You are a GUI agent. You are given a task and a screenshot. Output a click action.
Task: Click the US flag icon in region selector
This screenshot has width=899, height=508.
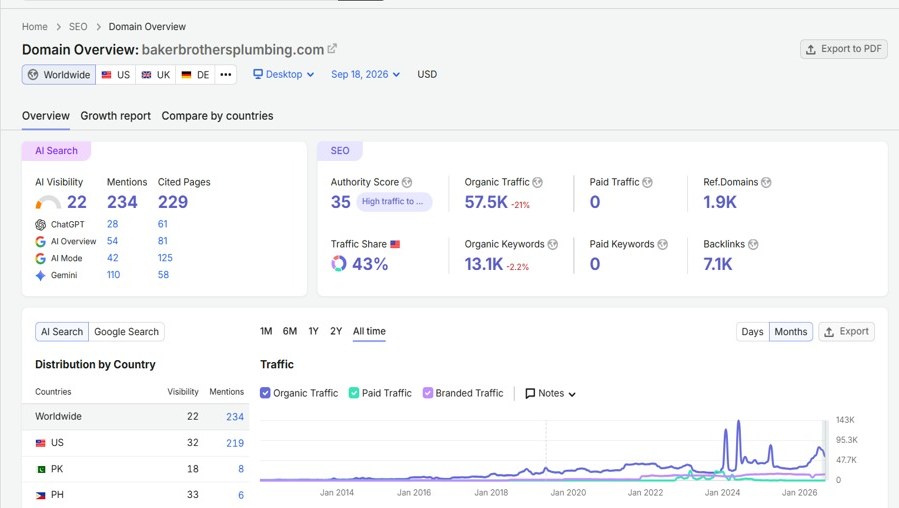tap(107, 75)
